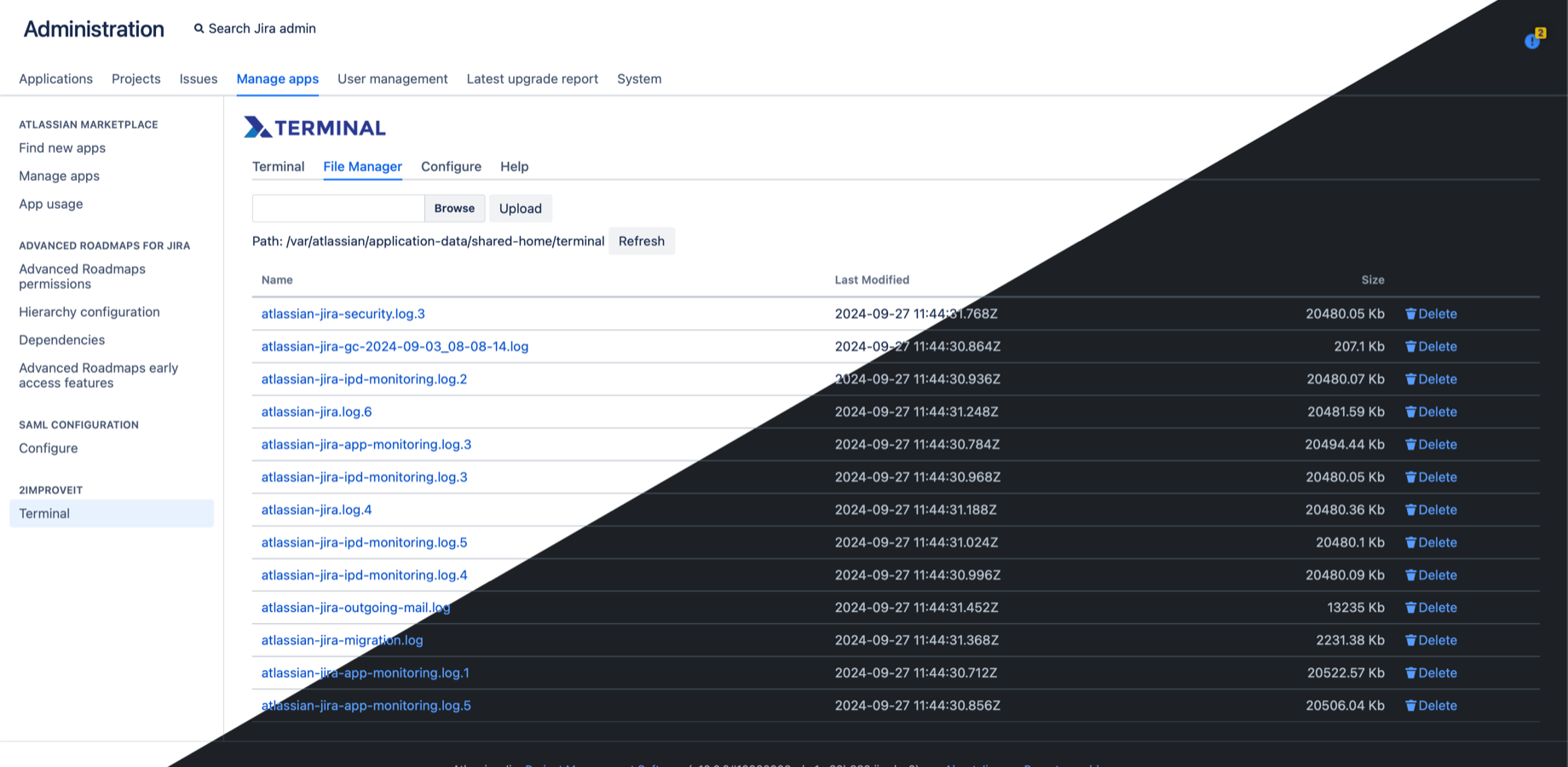Open file atlassian-jira-ipd-monitoring.log.3
The height and width of the screenshot is (767, 1568).
tap(364, 477)
